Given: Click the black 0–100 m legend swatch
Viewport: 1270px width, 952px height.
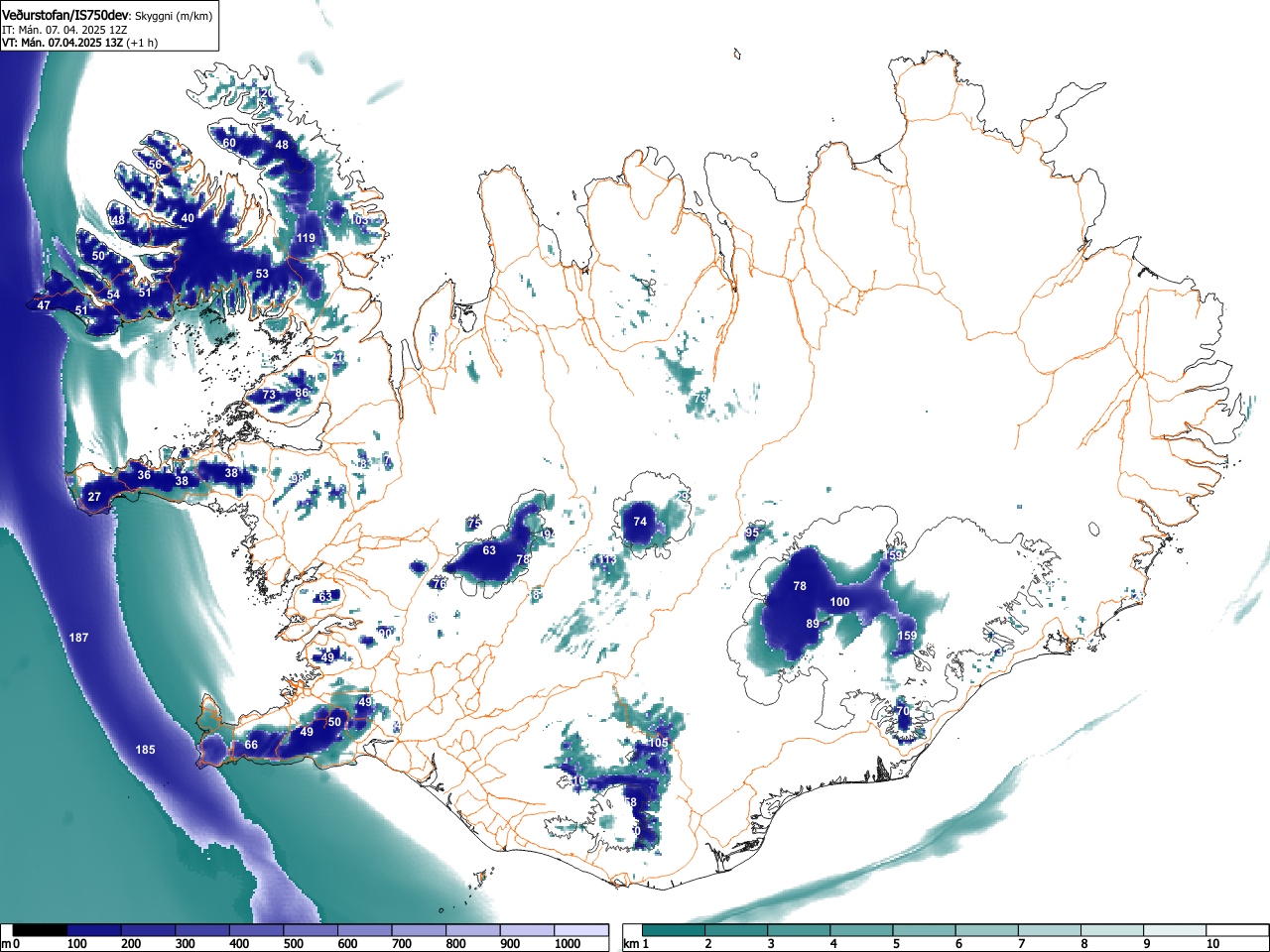Looking at the screenshot, I should (x=40, y=930).
